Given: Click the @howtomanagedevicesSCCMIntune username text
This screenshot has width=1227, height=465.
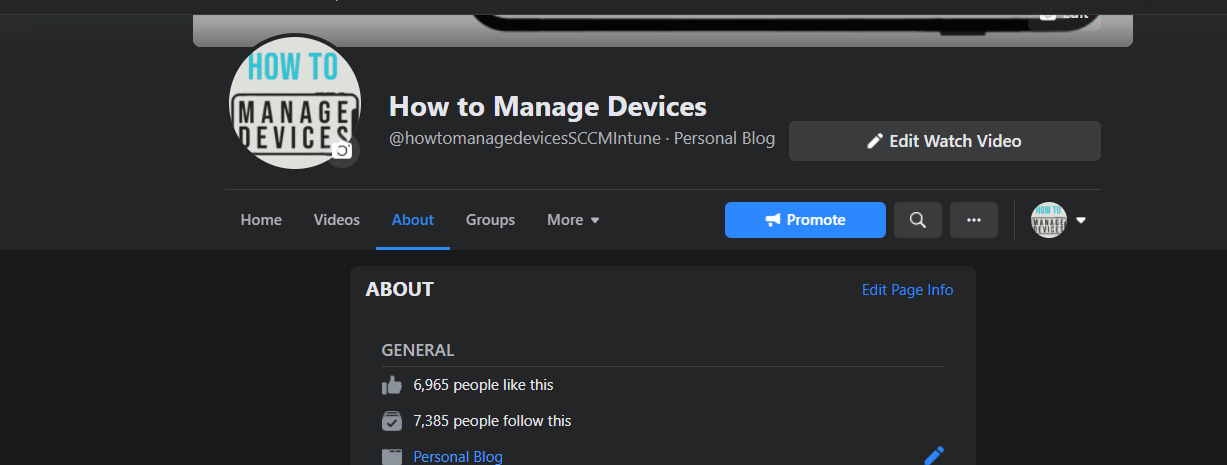Looking at the screenshot, I should pyautogui.click(x=525, y=139).
